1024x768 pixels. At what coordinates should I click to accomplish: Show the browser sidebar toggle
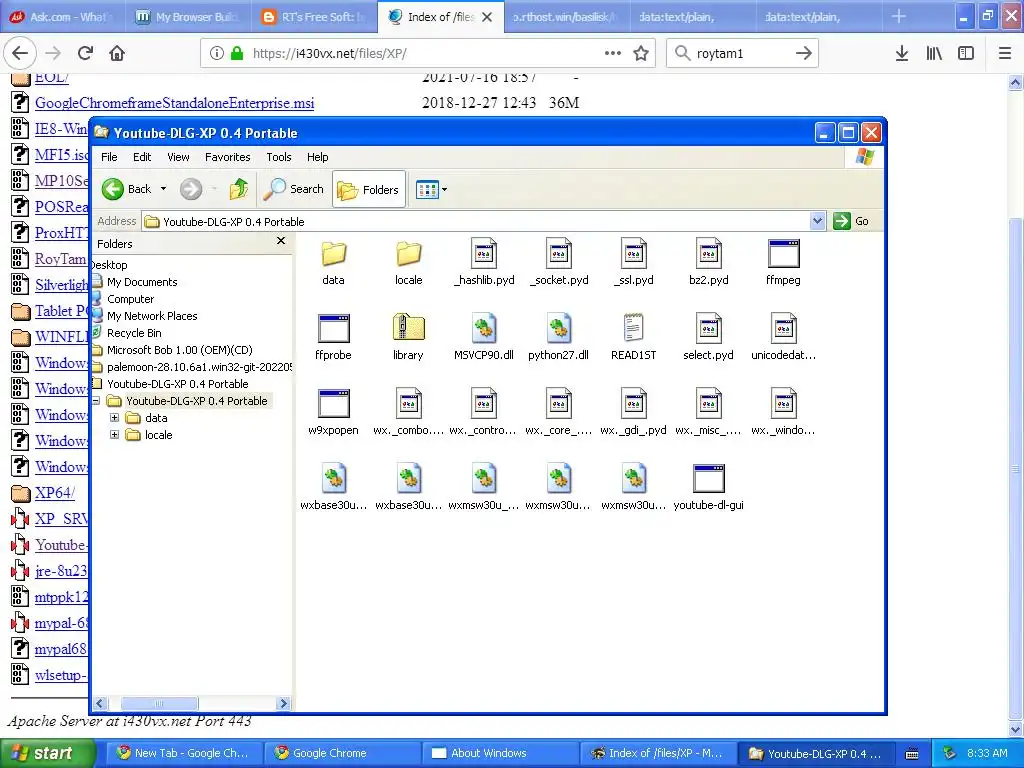966,54
